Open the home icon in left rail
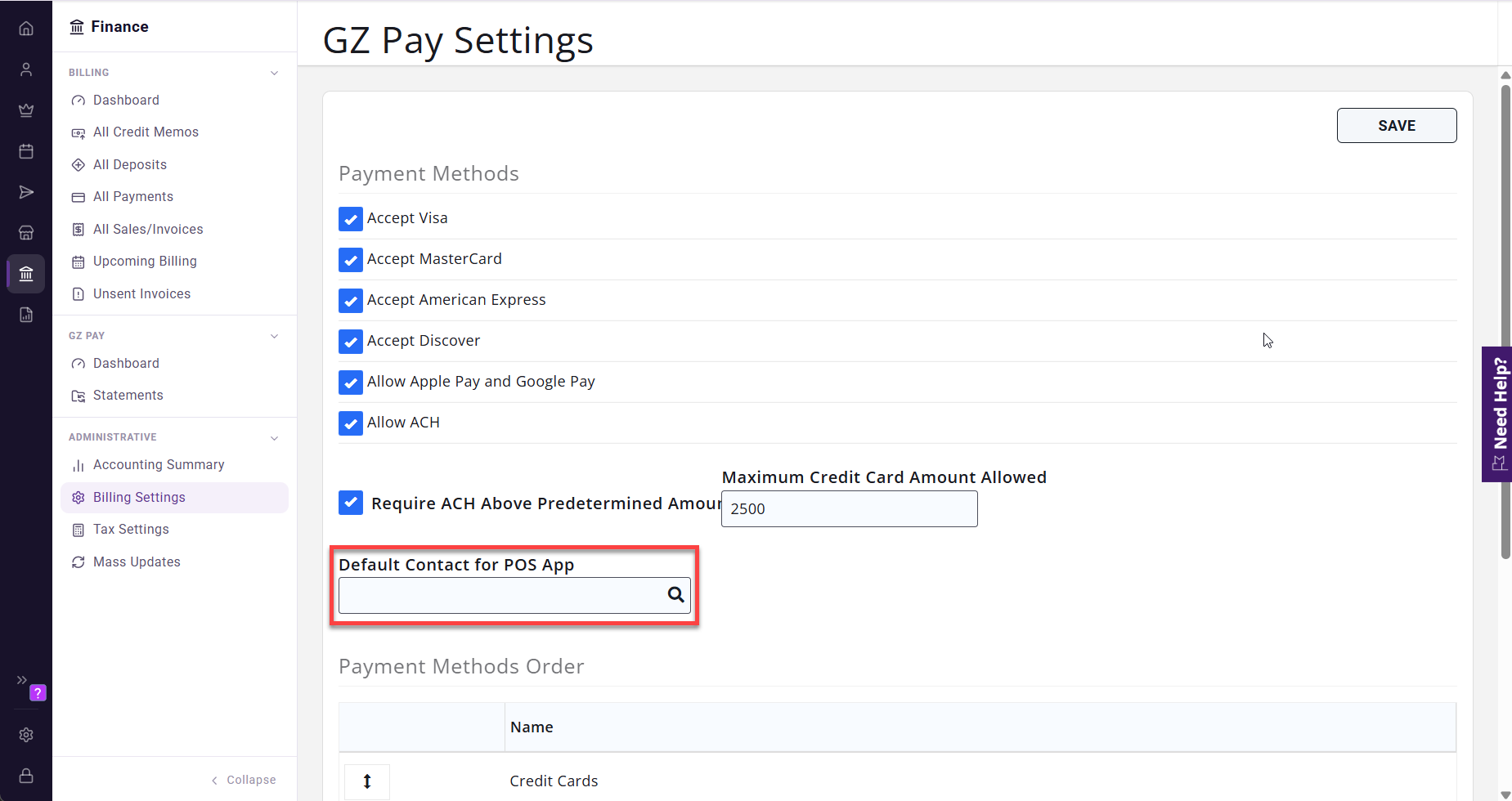Screen dimensions: 1512x801 click(x=26, y=29)
